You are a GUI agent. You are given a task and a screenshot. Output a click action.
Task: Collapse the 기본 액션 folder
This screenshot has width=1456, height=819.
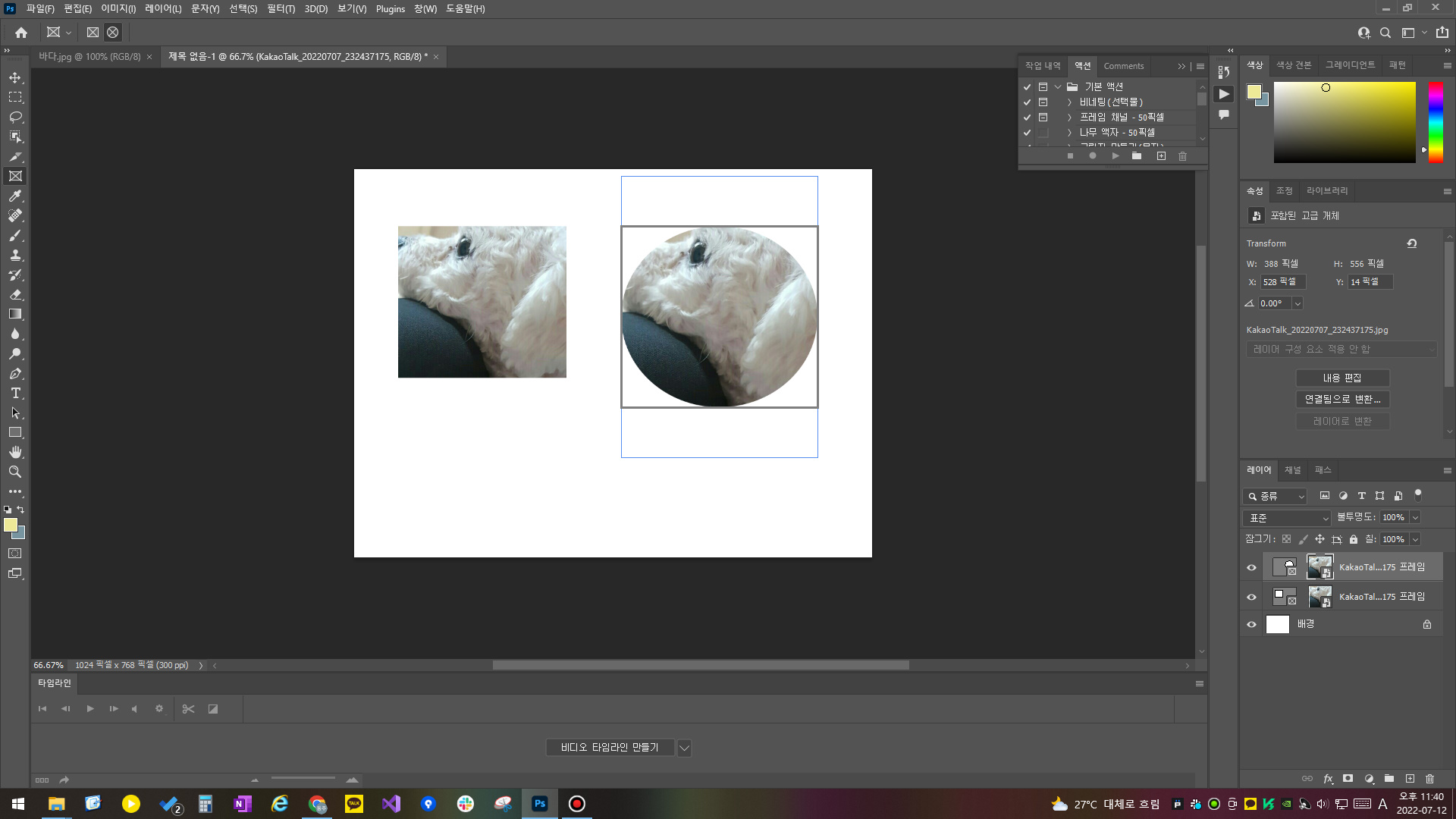(x=1058, y=87)
